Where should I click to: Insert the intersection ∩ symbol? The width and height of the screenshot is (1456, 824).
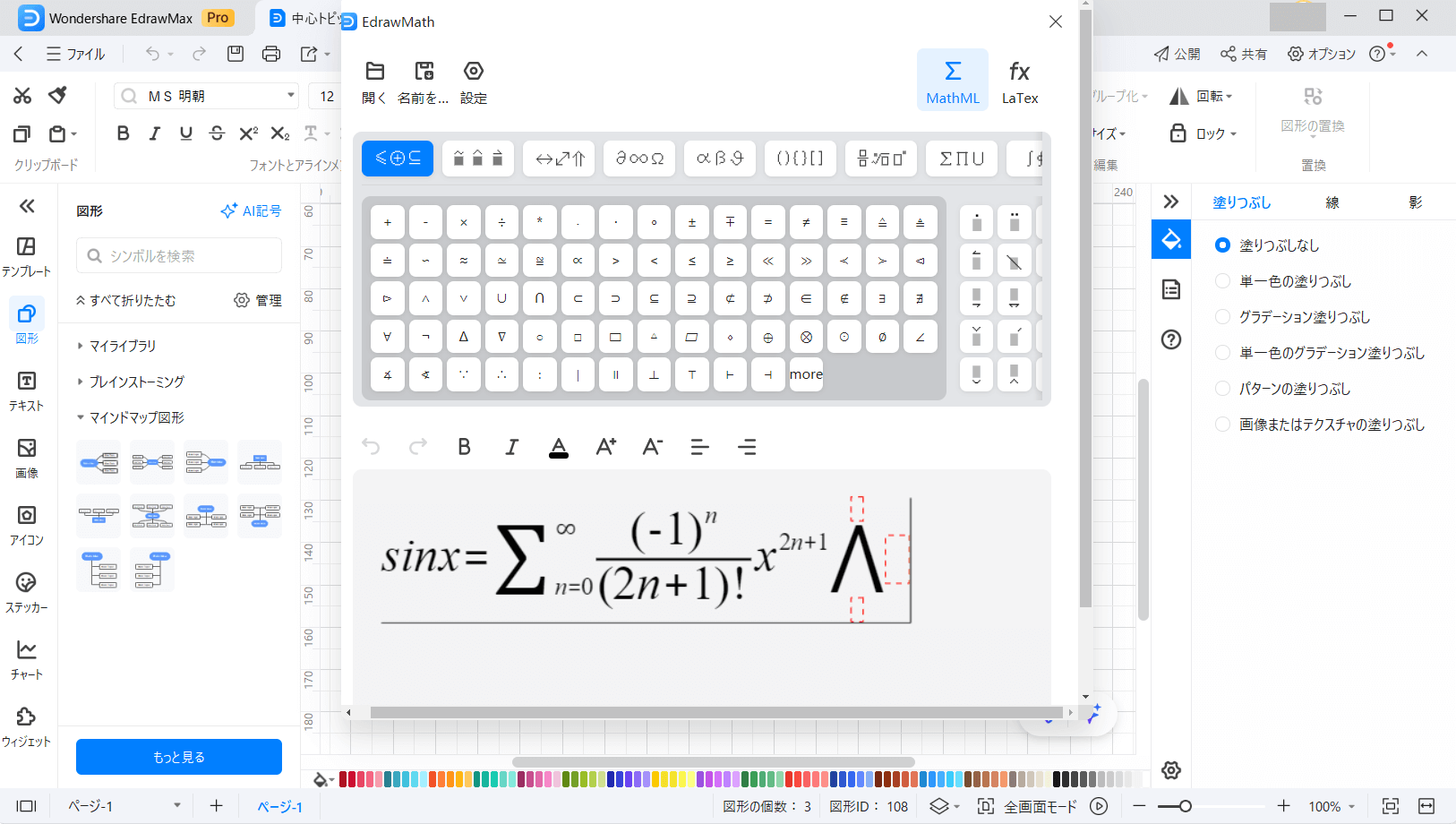pyautogui.click(x=540, y=298)
